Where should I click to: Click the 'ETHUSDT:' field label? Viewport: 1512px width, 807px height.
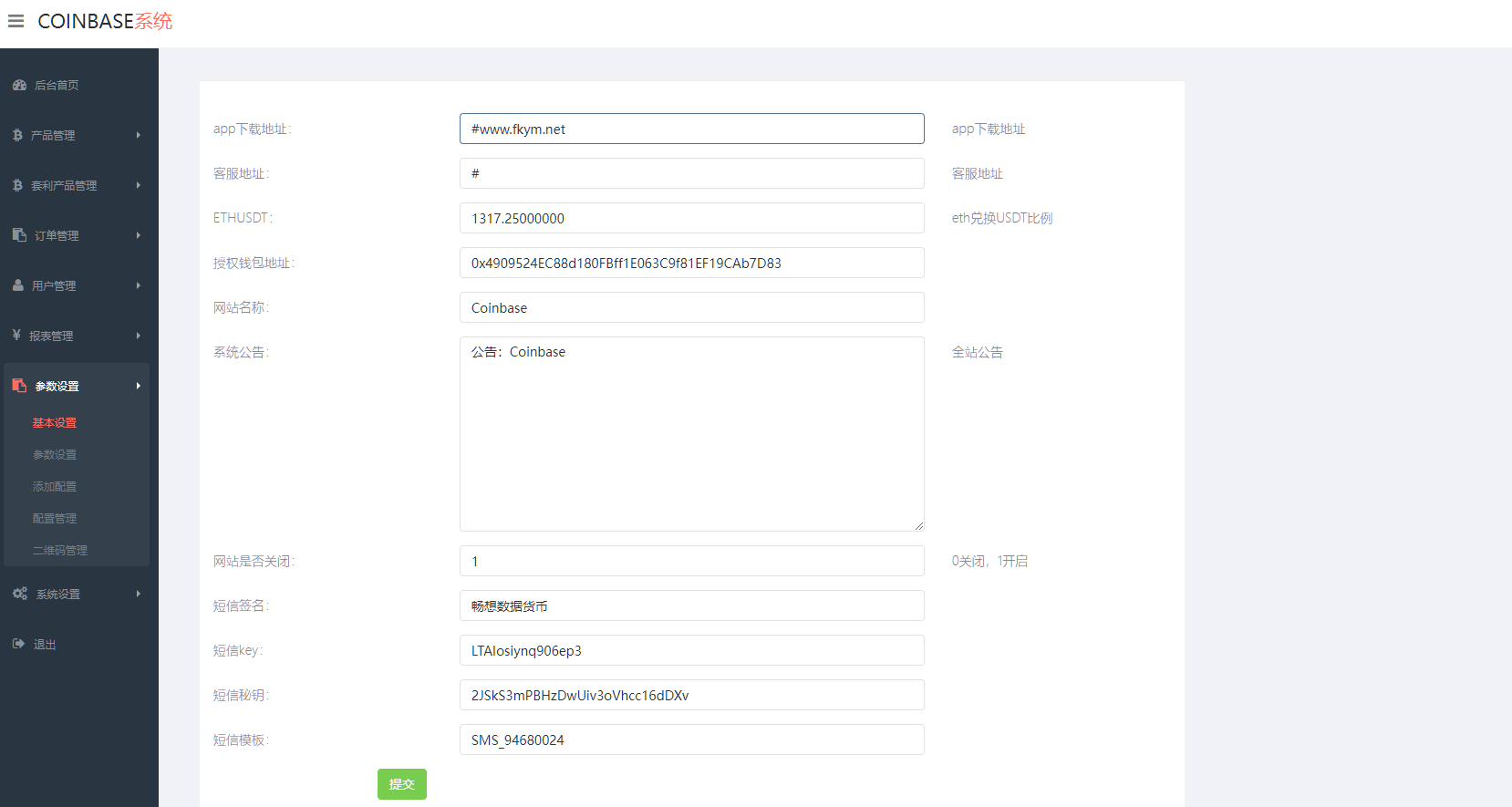pos(243,218)
